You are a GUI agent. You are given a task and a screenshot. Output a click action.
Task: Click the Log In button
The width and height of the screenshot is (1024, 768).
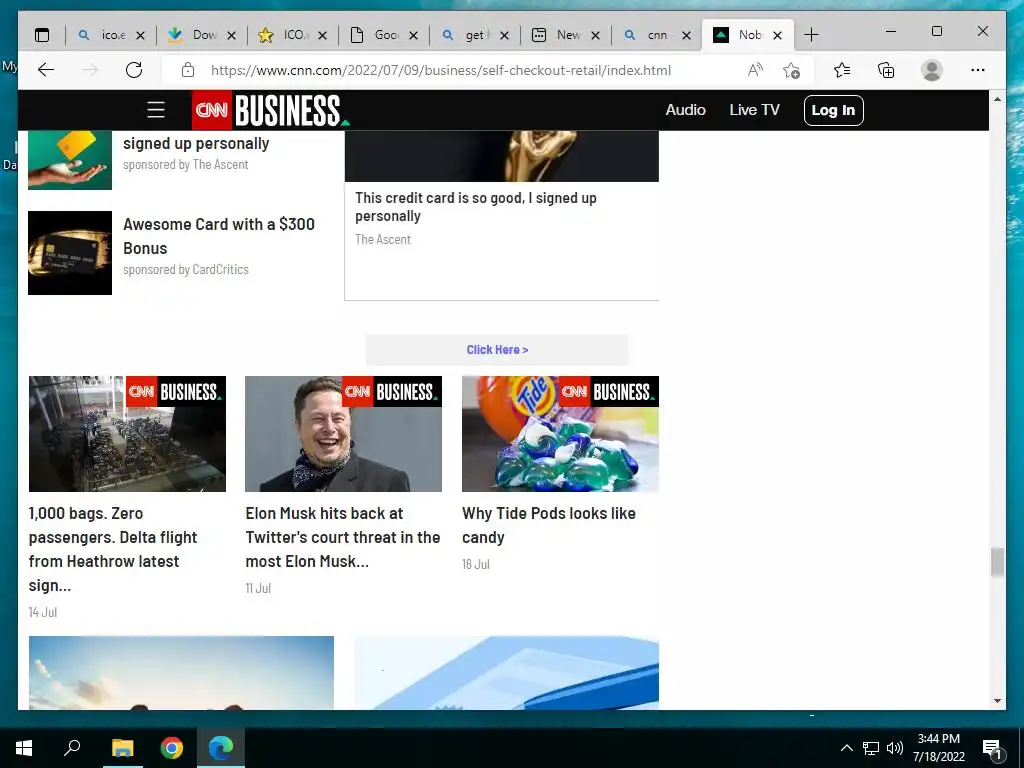(x=833, y=110)
